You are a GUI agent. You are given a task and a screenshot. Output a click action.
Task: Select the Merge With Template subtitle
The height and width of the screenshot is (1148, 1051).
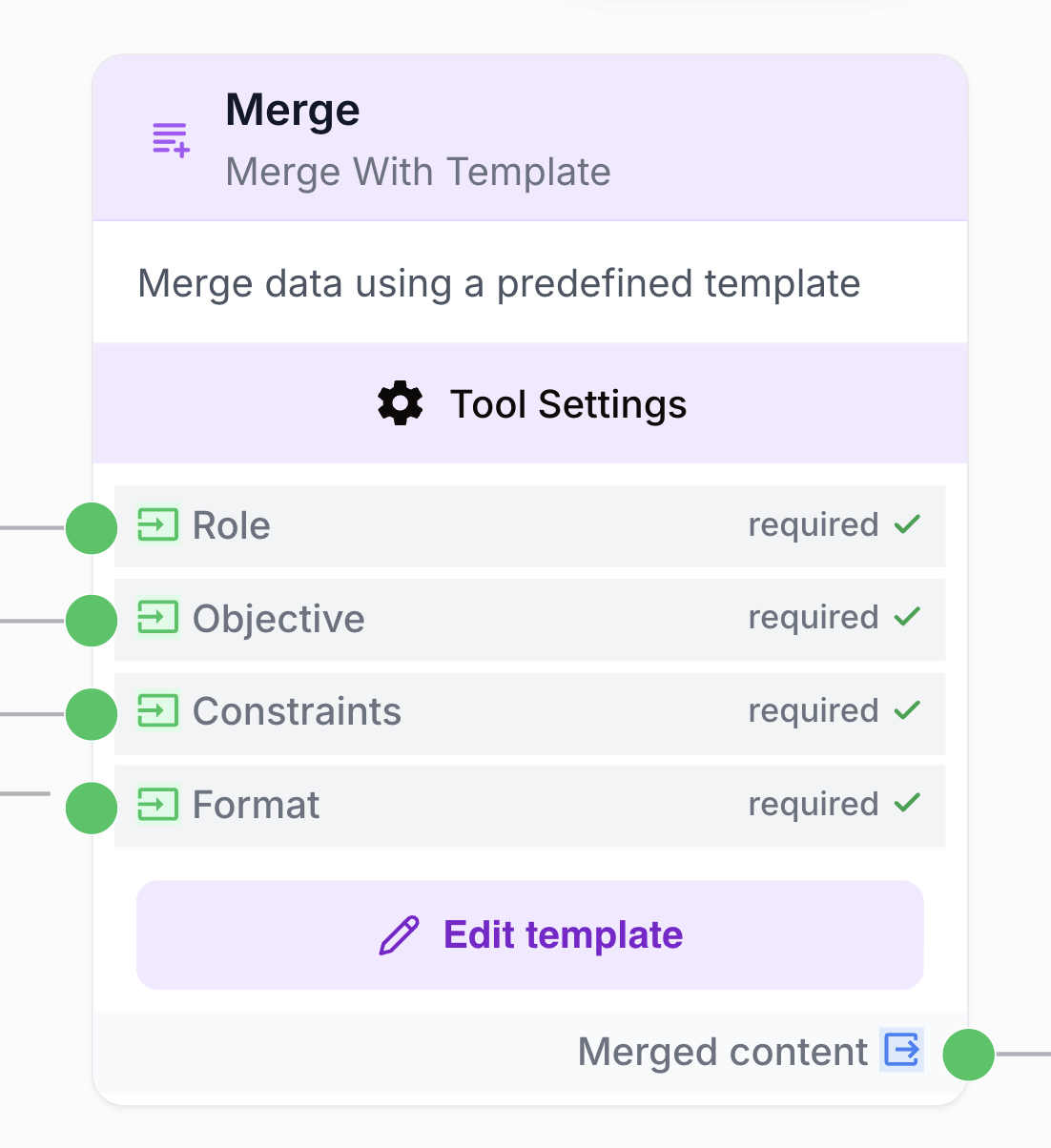(418, 173)
